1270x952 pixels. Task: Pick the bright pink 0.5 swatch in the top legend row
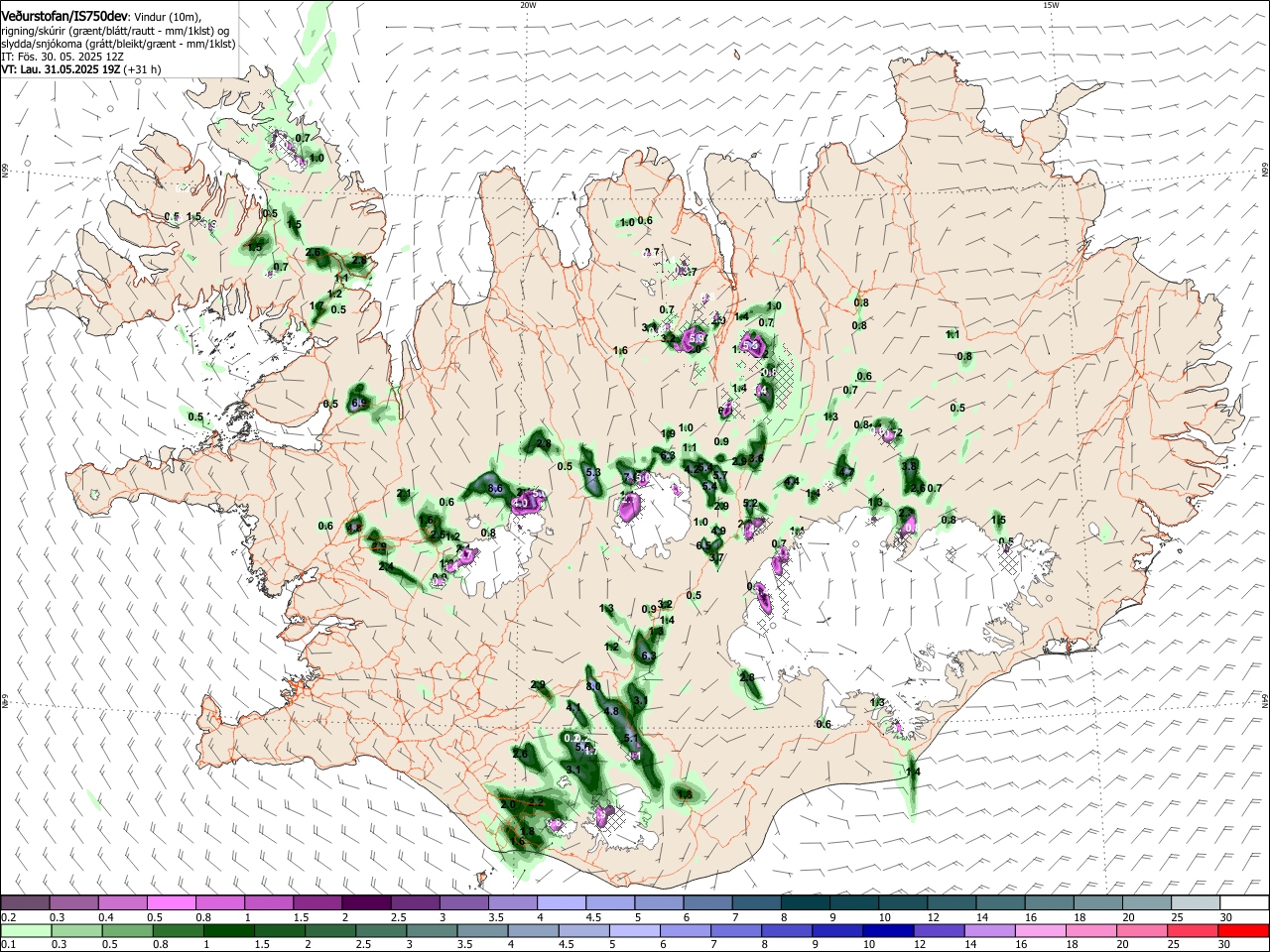click(171, 903)
